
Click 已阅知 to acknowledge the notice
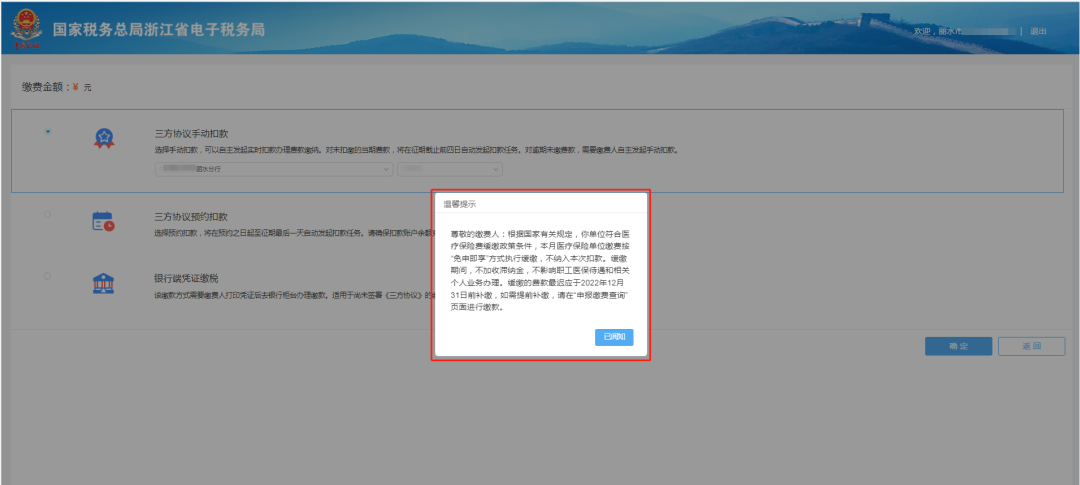point(613,337)
